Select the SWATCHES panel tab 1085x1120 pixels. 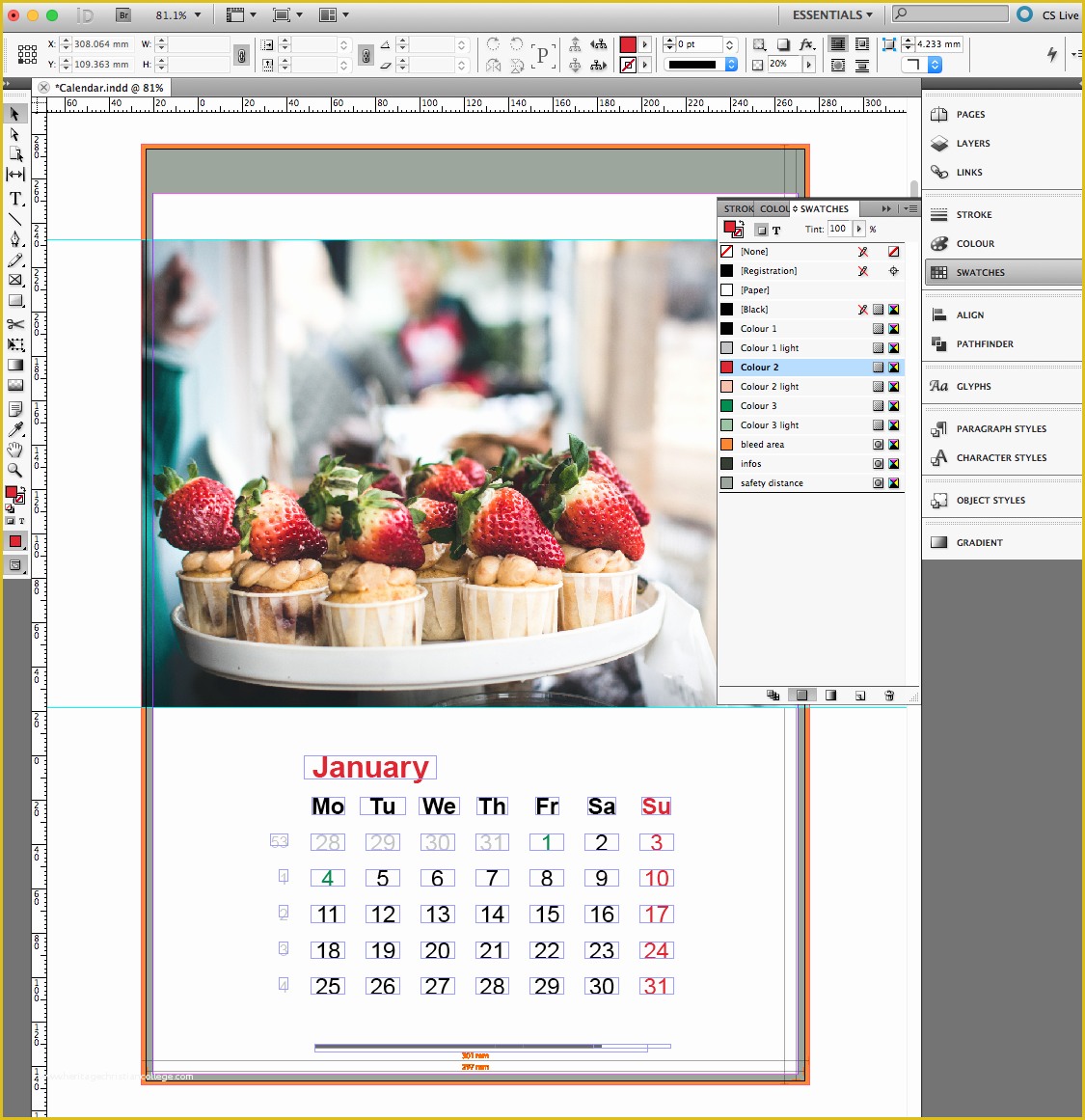pos(825,208)
